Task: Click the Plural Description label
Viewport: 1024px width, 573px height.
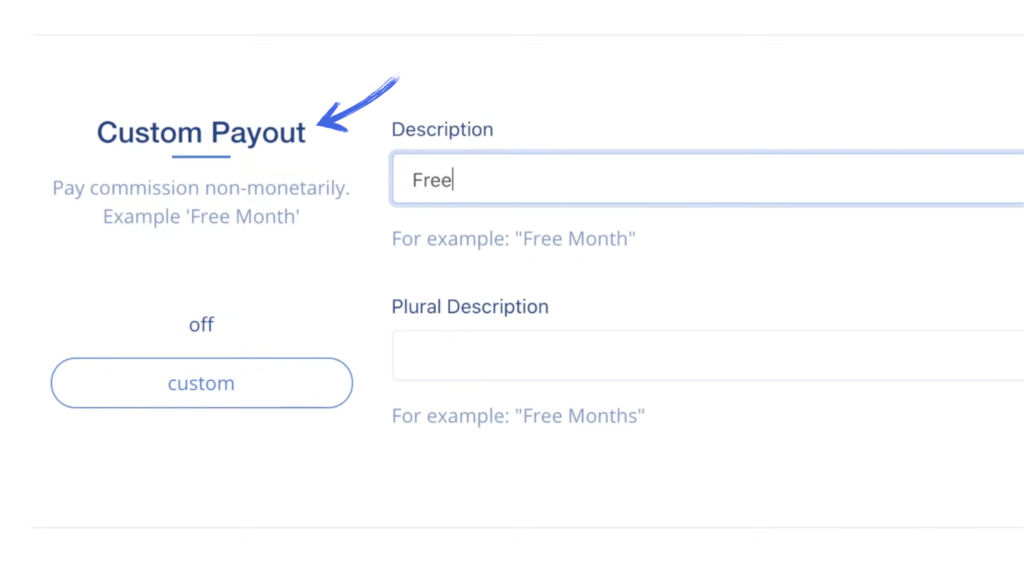Action: (470, 306)
